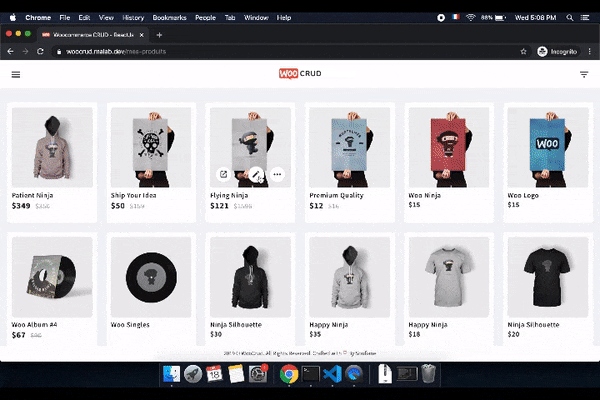Open the Trash in the Dock

(x=429, y=374)
